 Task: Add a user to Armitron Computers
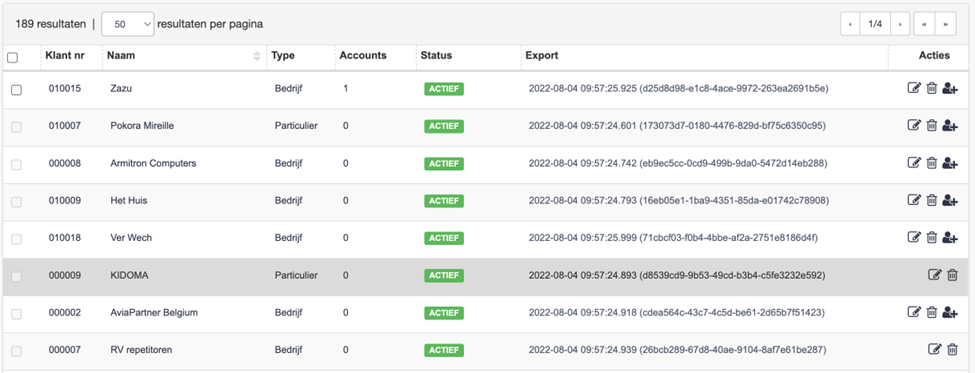click(950, 163)
